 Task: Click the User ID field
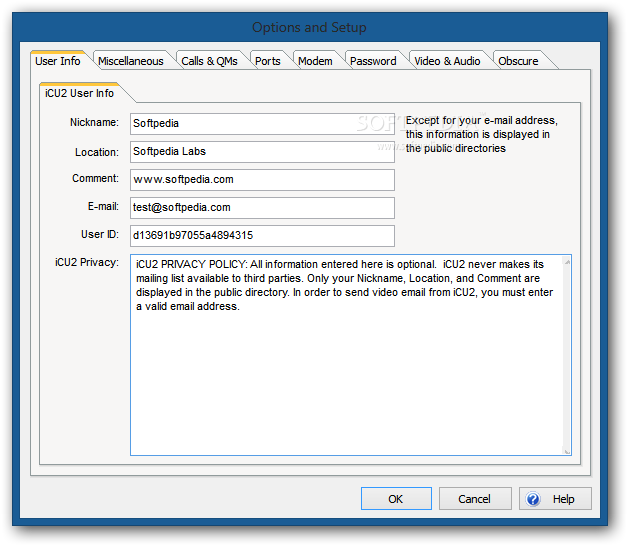click(262, 236)
